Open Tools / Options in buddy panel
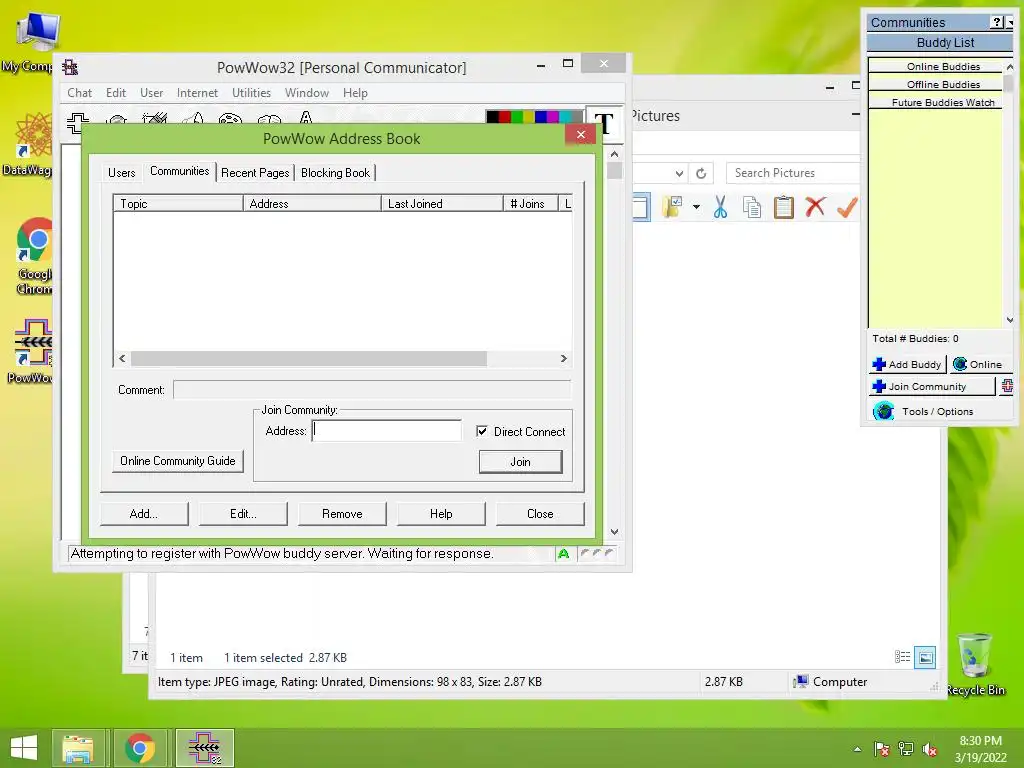This screenshot has height=768, width=1024. coord(923,411)
